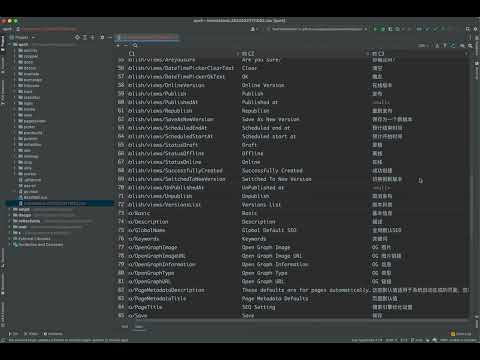
Task: Click the expand all icon in Project panel toolbar
Action: (x=85, y=37)
